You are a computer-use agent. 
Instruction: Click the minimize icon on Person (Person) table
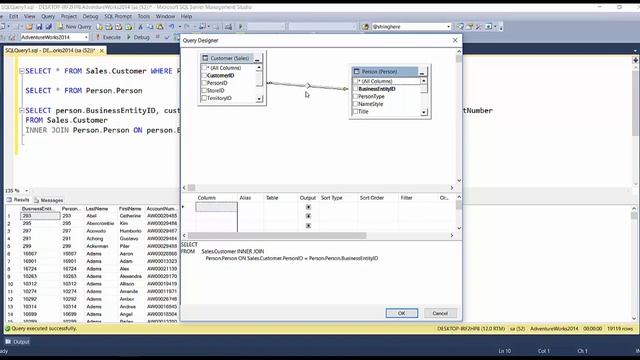click(x=422, y=72)
